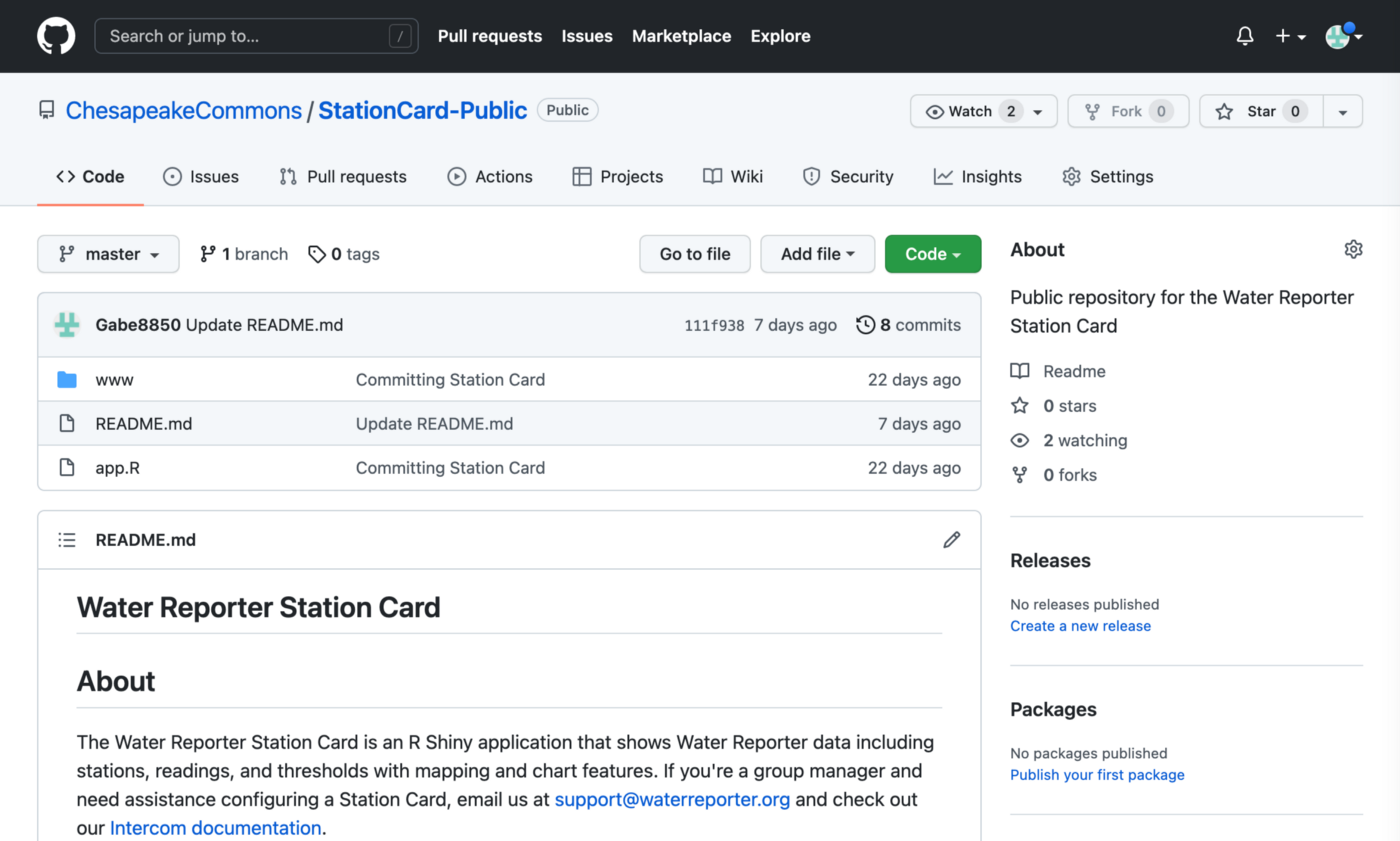The image size is (1400, 841).
Task: Open the Releases heading link
Action: 1050,560
